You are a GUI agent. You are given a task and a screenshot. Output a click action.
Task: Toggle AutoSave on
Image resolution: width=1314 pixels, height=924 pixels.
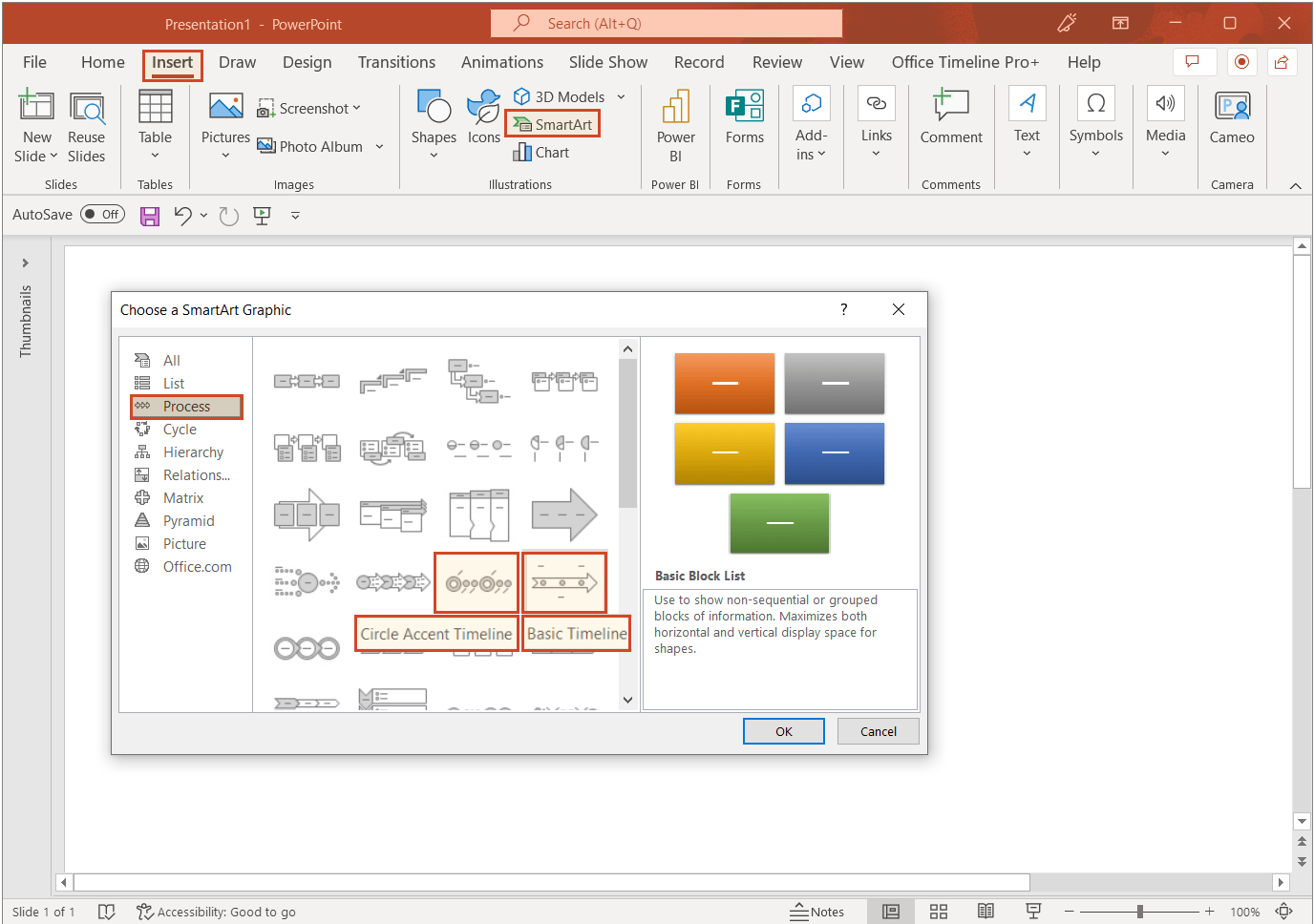(102, 214)
